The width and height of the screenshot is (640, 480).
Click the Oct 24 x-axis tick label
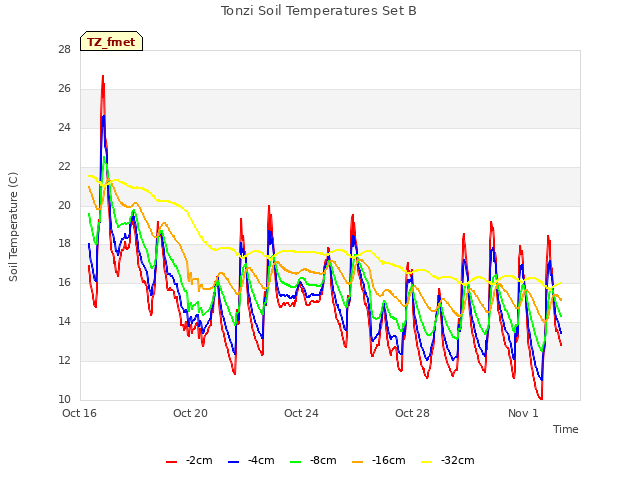301,413
